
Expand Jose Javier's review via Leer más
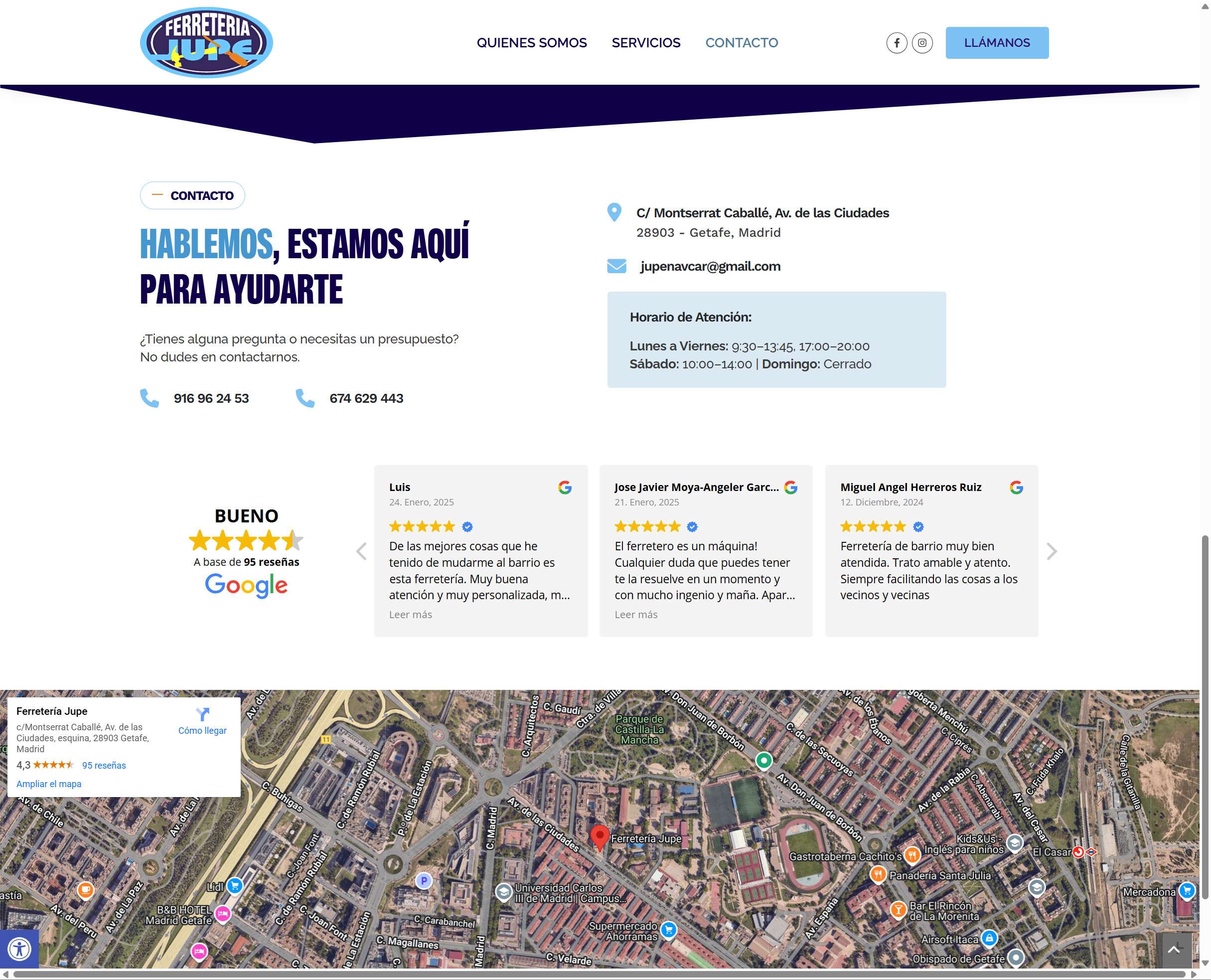click(x=635, y=614)
